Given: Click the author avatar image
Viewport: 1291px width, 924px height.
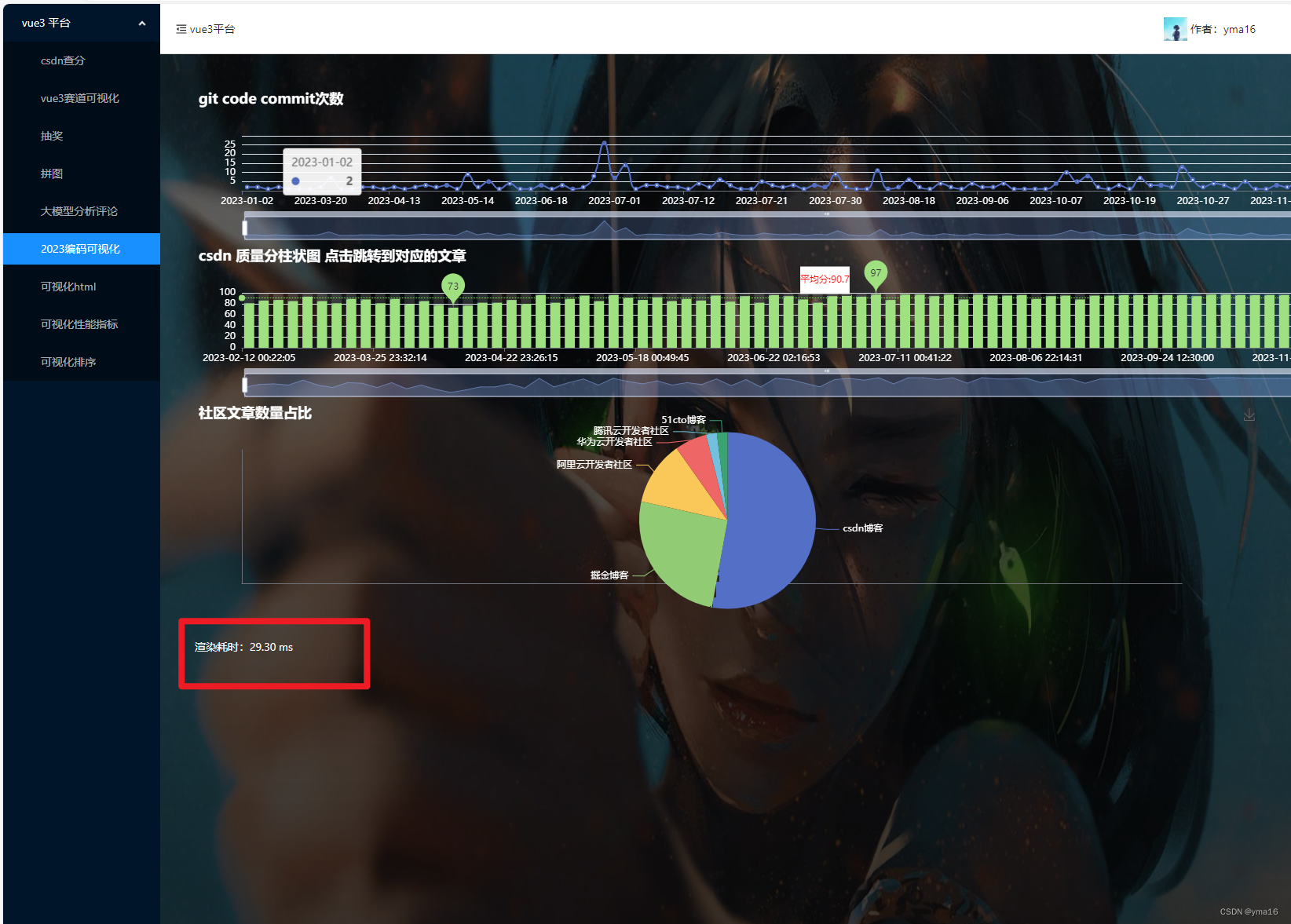Looking at the screenshot, I should point(1175,29).
